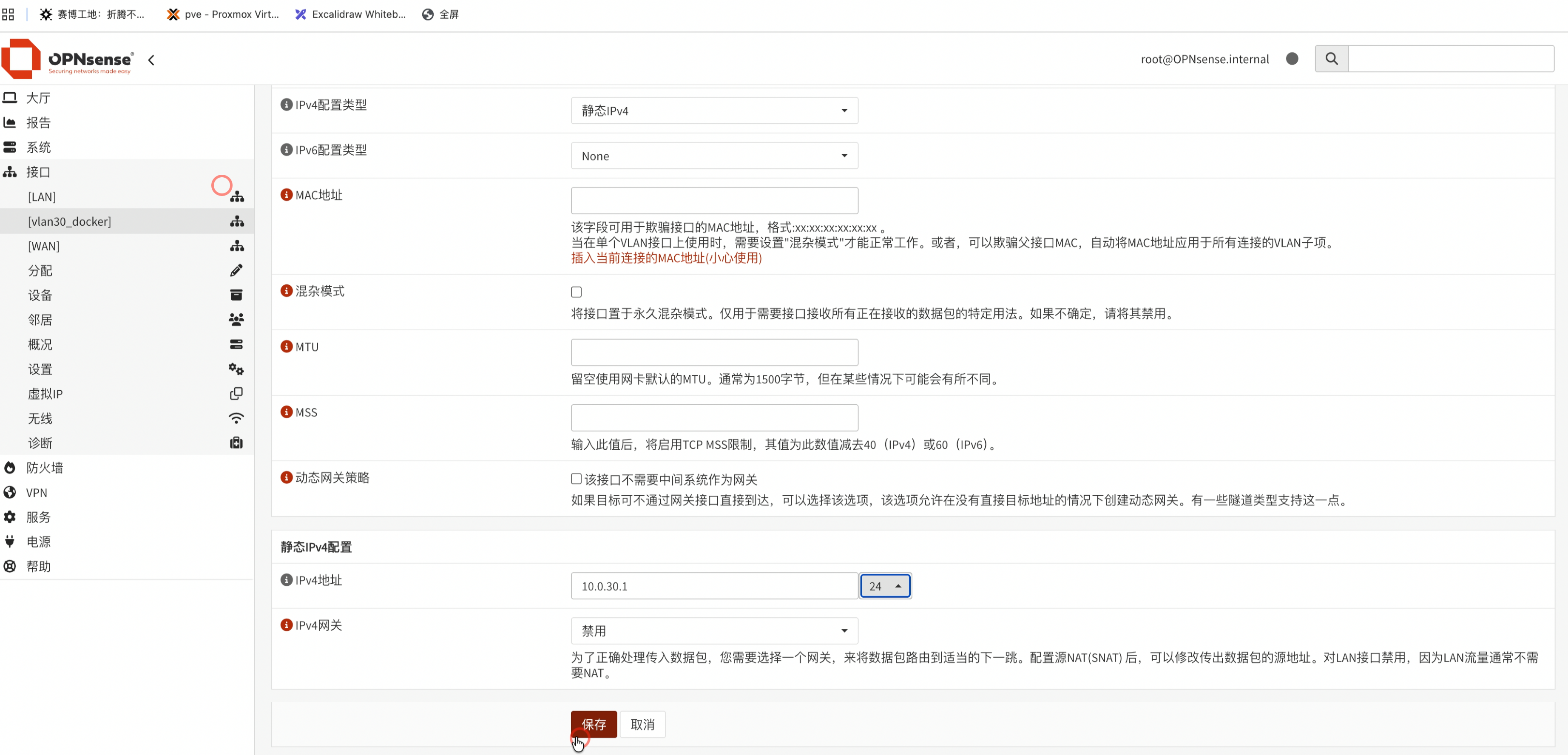Image resolution: width=1568 pixels, height=755 pixels.
Task: Open the 赛博工地 bookmark
Action: tap(92, 14)
